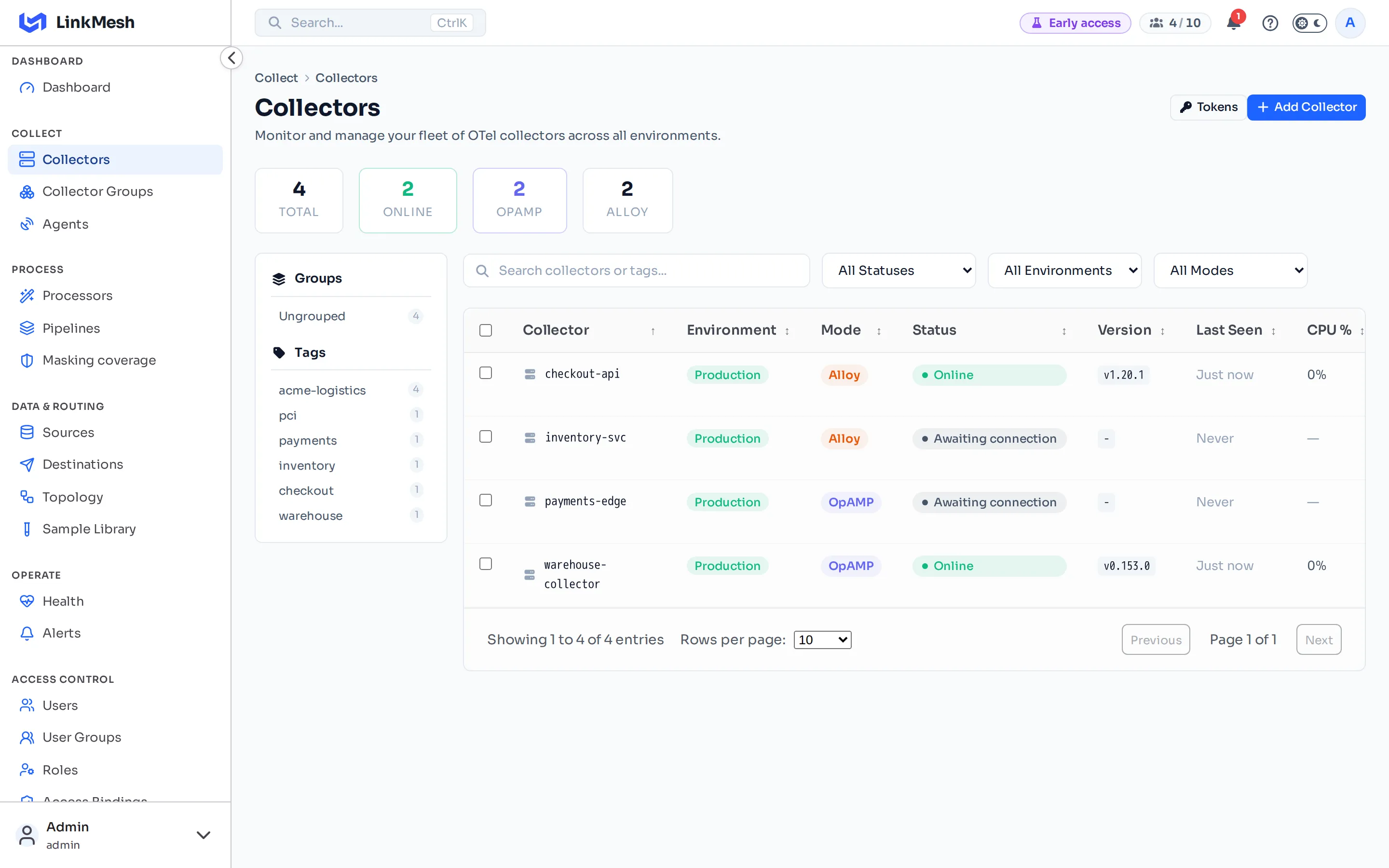Image resolution: width=1389 pixels, height=868 pixels.
Task: Open the help question mark icon
Action: coord(1269,23)
